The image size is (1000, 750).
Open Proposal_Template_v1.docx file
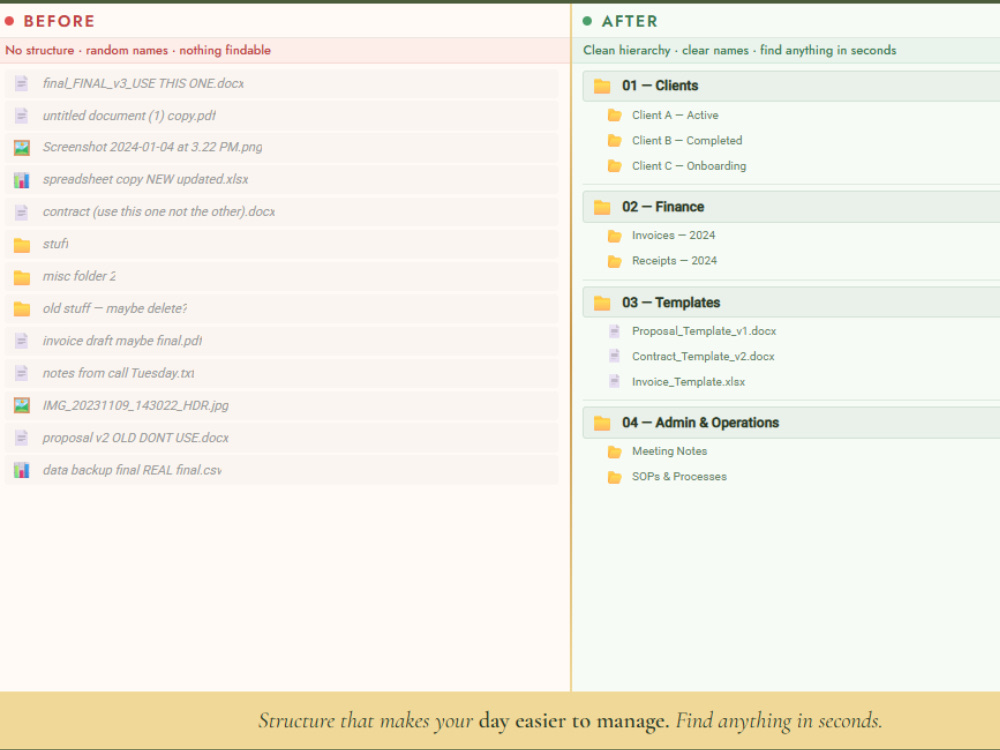(x=704, y=331)
